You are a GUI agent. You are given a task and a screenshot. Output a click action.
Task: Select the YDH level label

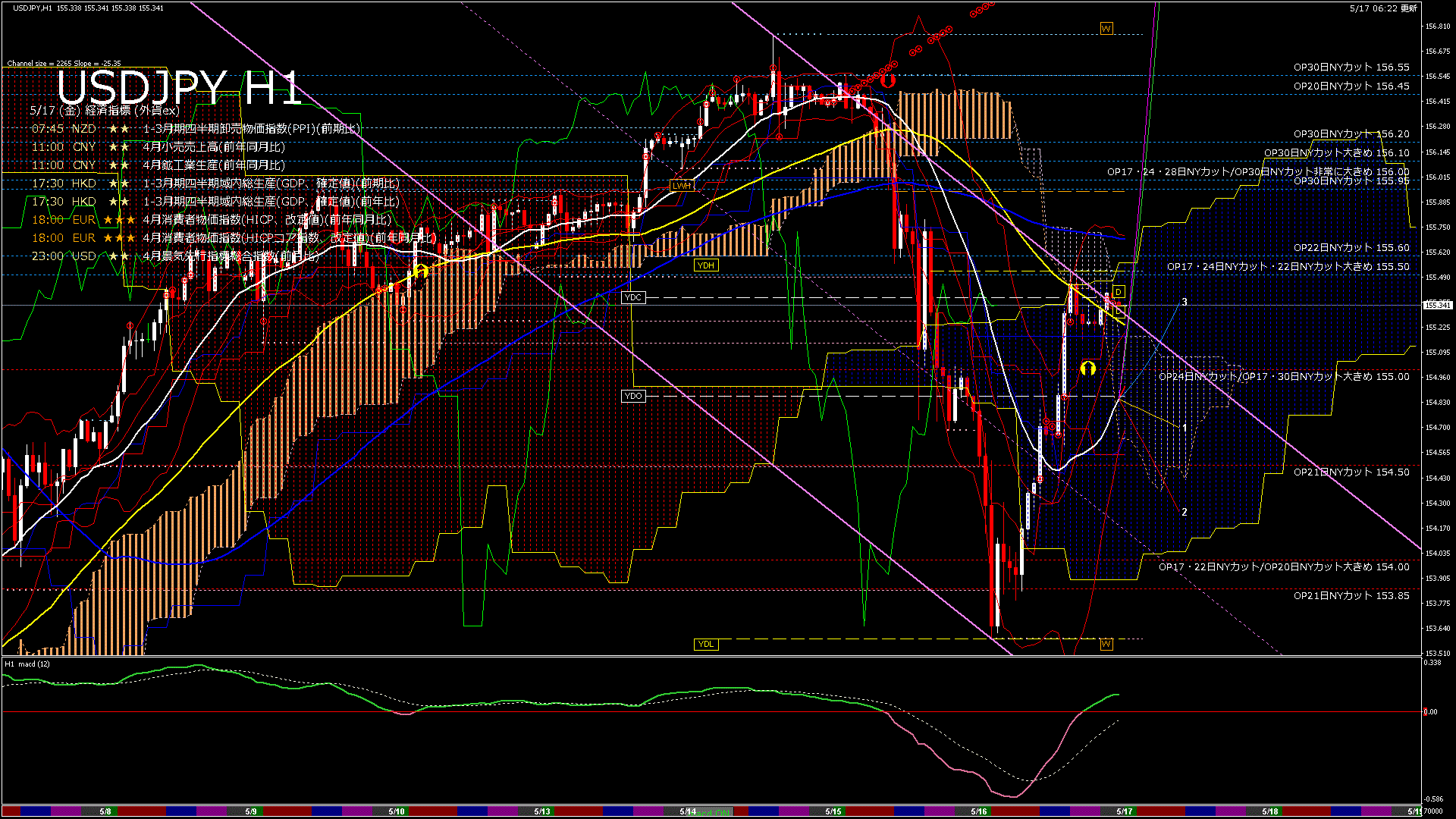click(706, 265)
